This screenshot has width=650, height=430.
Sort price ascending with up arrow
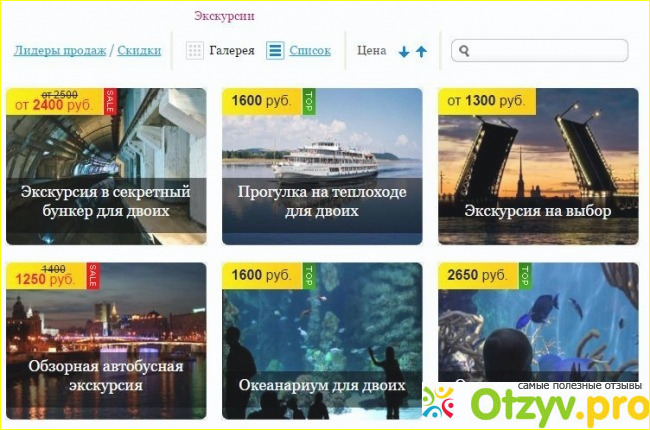pos(421,52)
